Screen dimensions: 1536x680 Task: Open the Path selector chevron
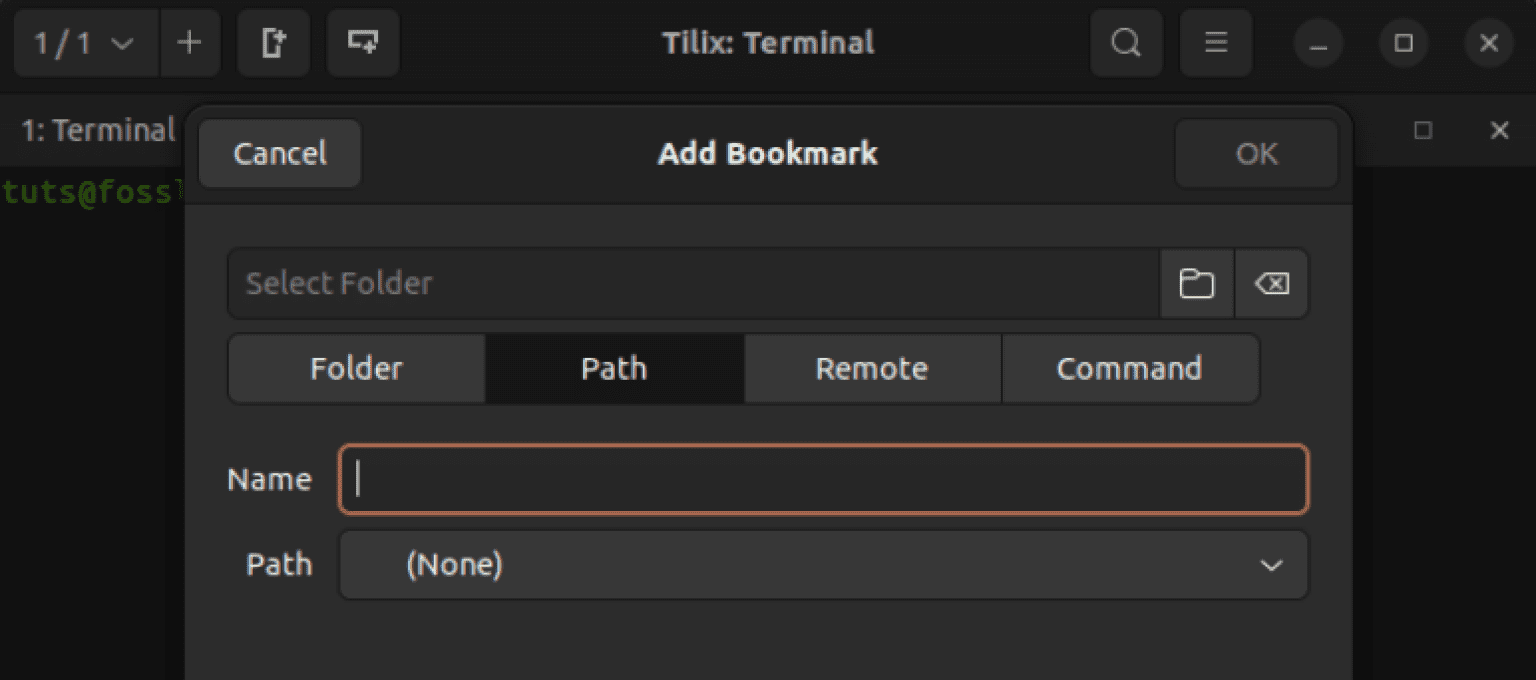point(1272,565)
